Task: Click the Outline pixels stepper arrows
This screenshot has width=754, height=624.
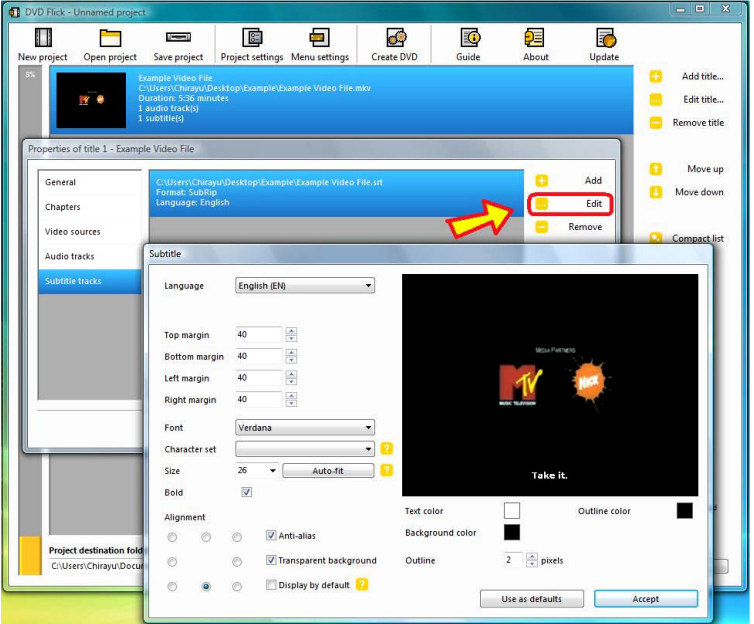Action: coord(532,560)
